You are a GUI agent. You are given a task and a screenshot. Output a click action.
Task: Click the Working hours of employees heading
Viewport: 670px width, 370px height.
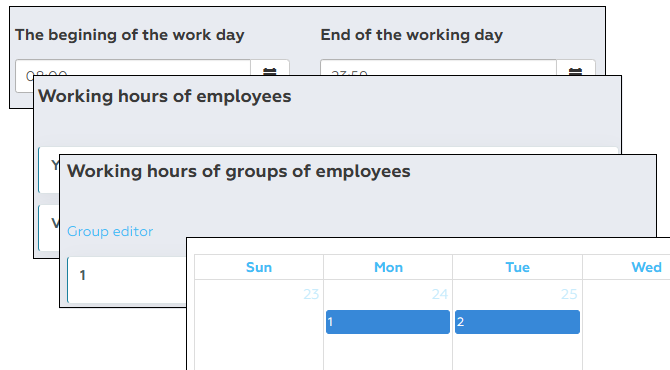tap(165, 96)
